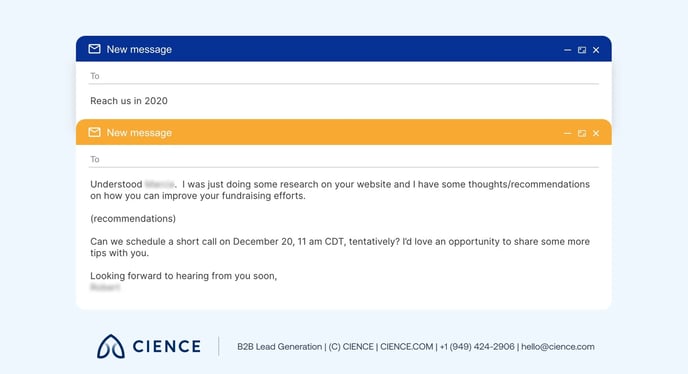Viewport: 688px width, 374px height.
Task: Click the CIENCE logo icon
Action: (x=111, y=346)
